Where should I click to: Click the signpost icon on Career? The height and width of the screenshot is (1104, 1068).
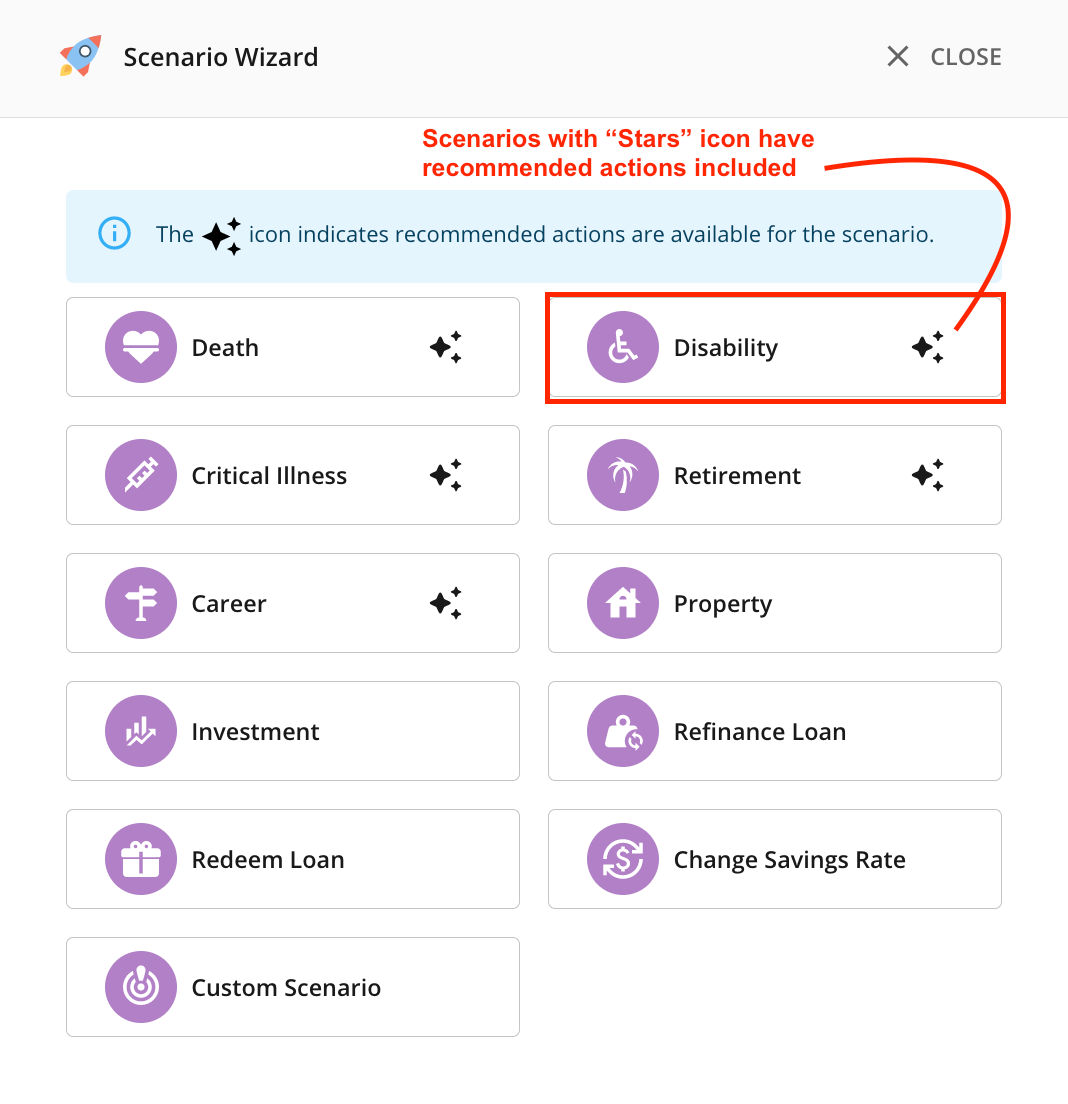point(141,603)
